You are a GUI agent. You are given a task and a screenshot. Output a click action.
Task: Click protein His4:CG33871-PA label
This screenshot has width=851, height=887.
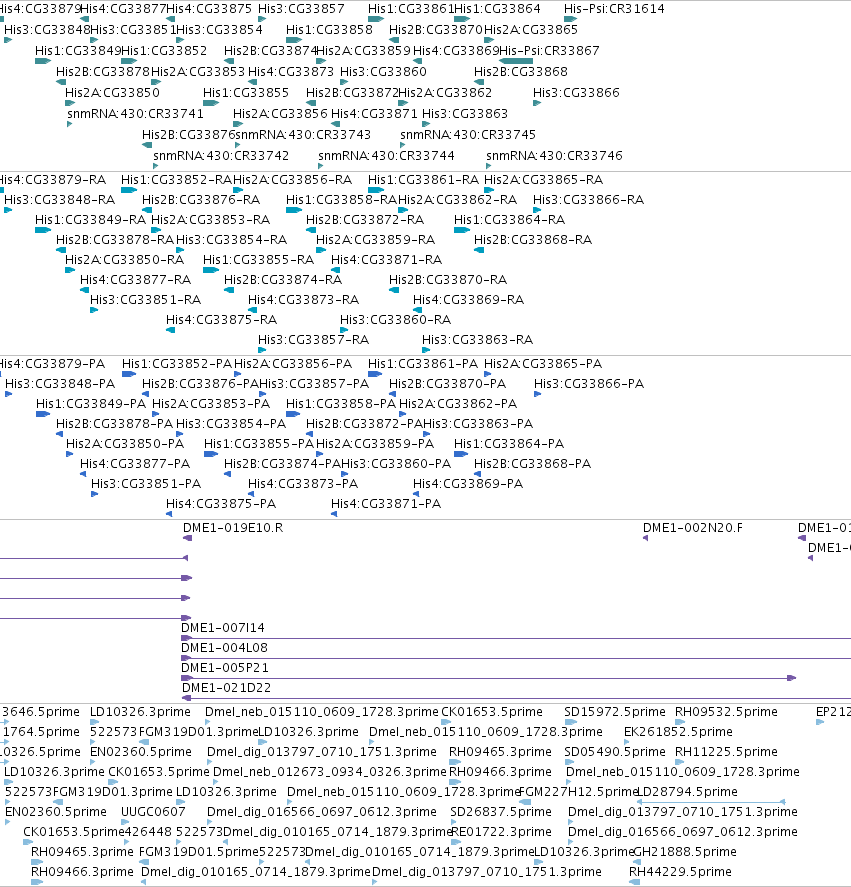386,503
